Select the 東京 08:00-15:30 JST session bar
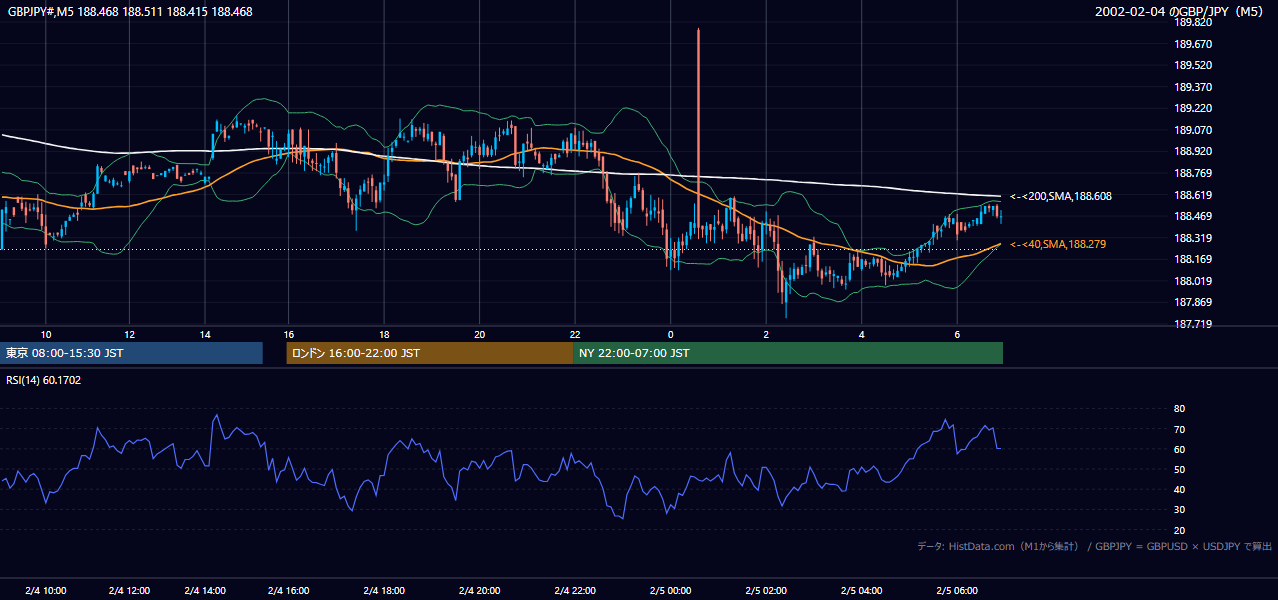The image size is (1278, 600). 131,353
